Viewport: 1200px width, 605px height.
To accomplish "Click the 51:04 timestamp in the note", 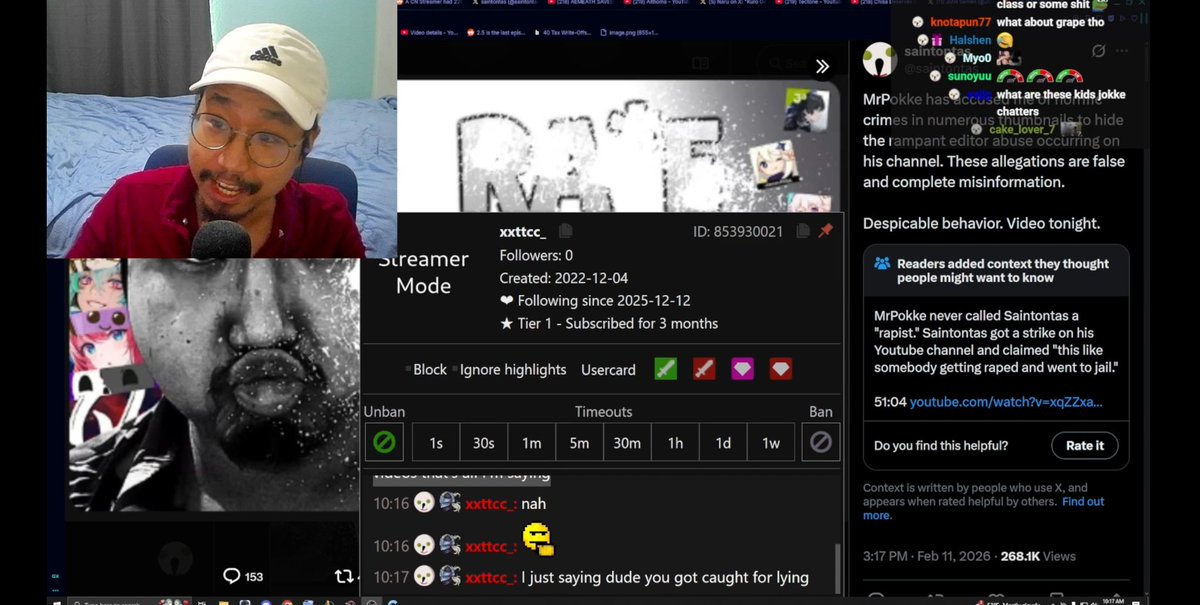I will click(x=890, y=401).
